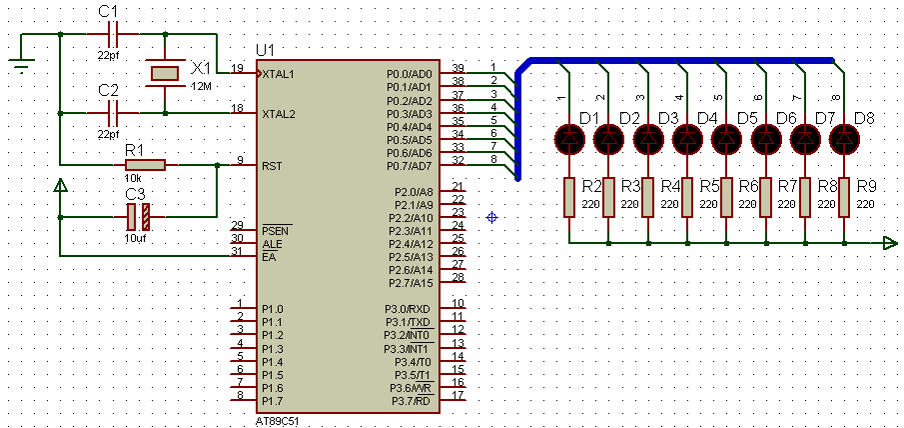Select resistor R9 body

coord(844,197)
